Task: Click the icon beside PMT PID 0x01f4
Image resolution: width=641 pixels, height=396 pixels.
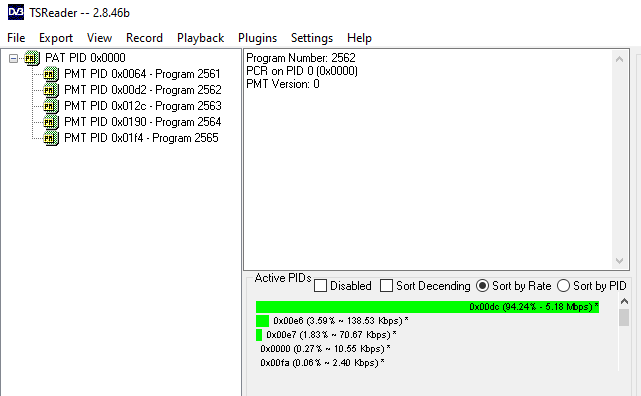Action: pos(51,138)
